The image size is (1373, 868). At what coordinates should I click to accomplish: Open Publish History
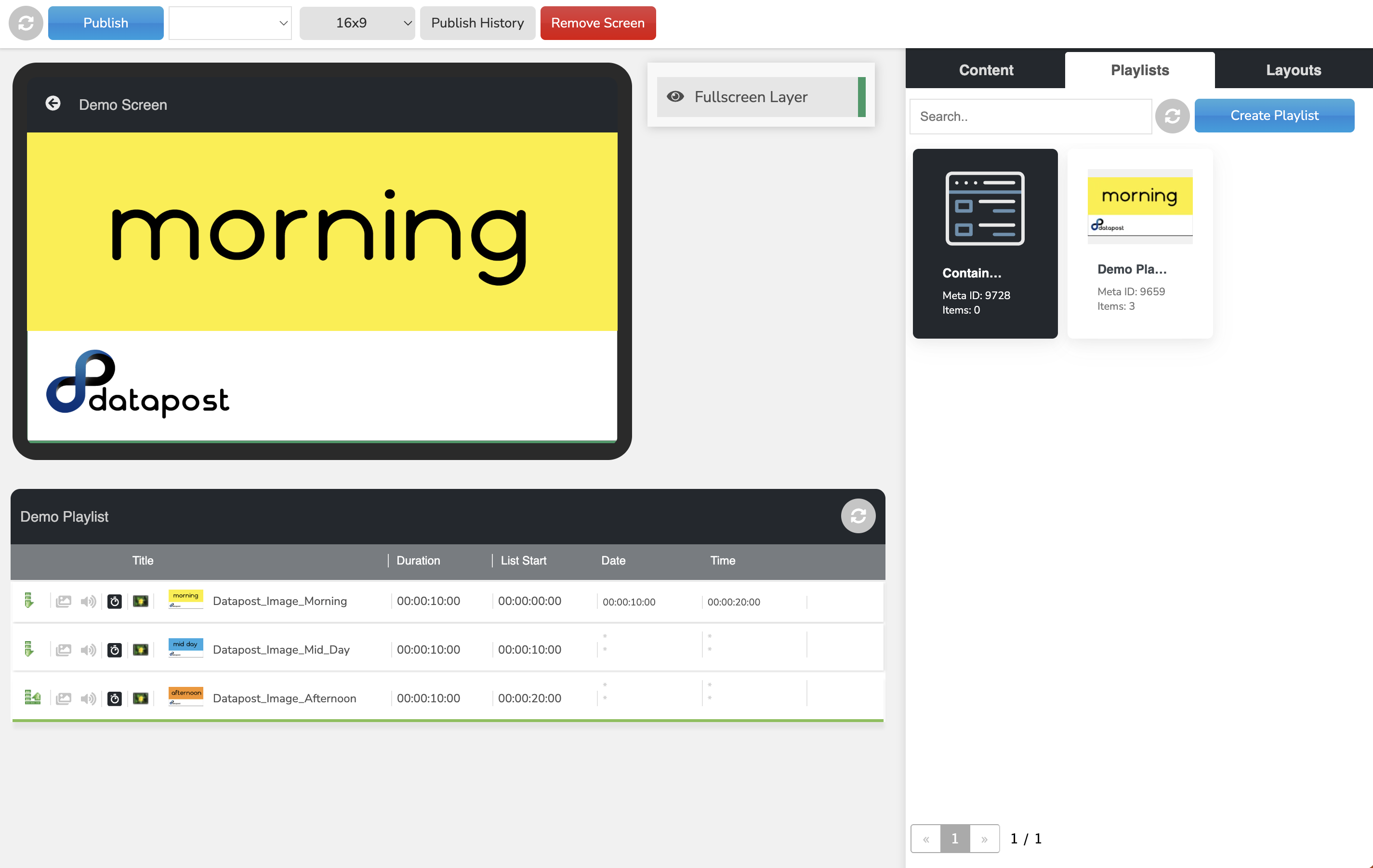(477, 23)
